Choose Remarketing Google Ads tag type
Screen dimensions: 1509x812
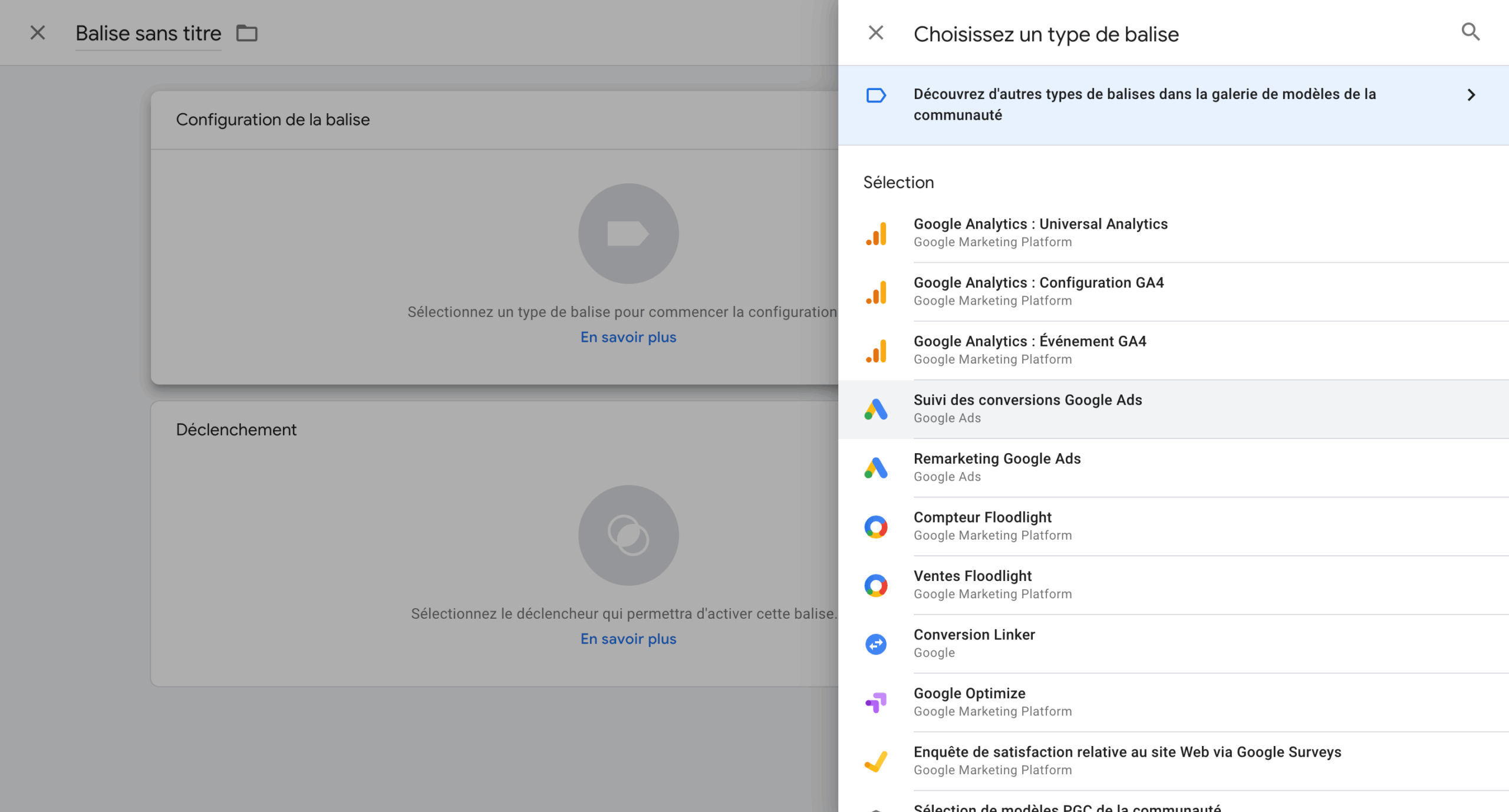pos(997,467)
